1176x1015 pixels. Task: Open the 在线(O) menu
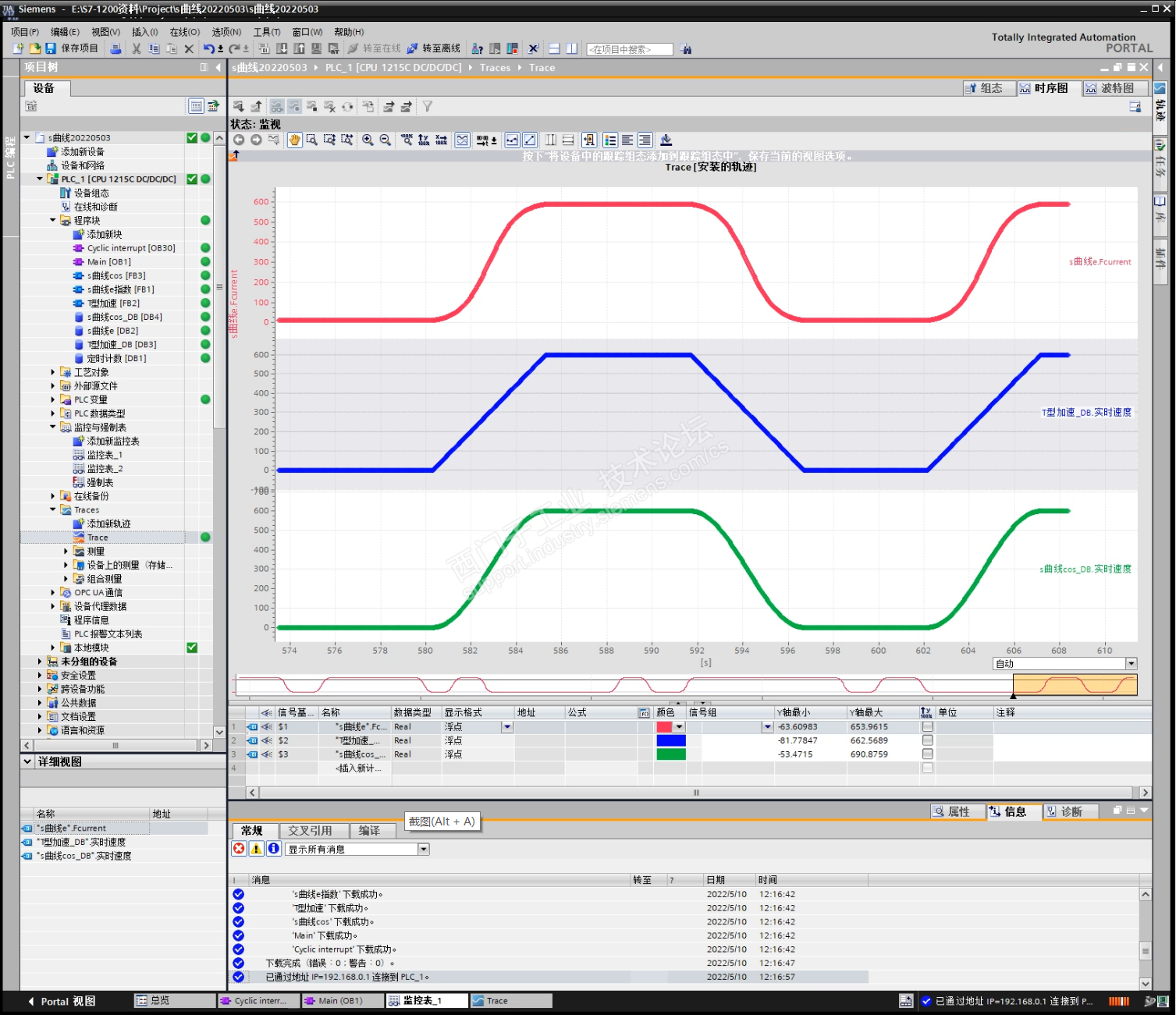click(184, 32)
